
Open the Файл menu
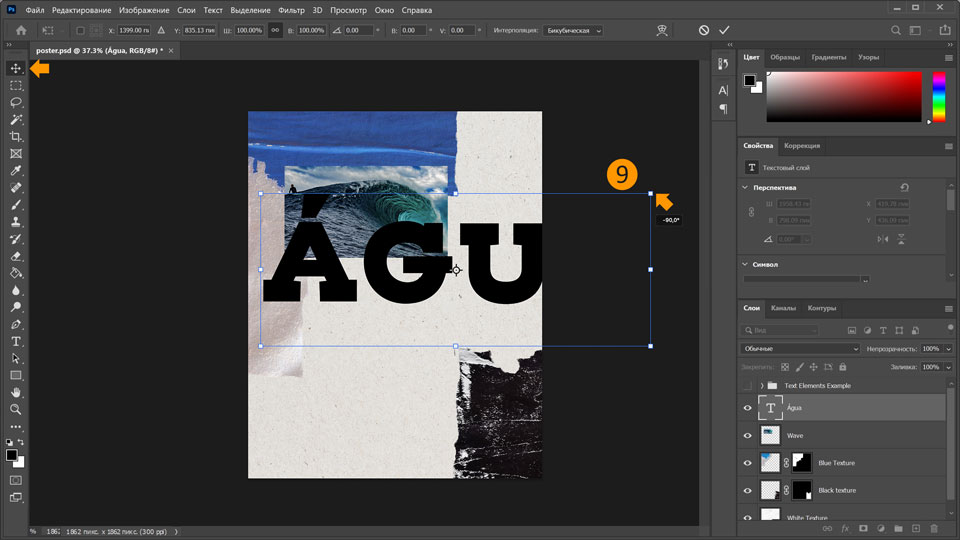pyautogui.click(x=35, y=10)
